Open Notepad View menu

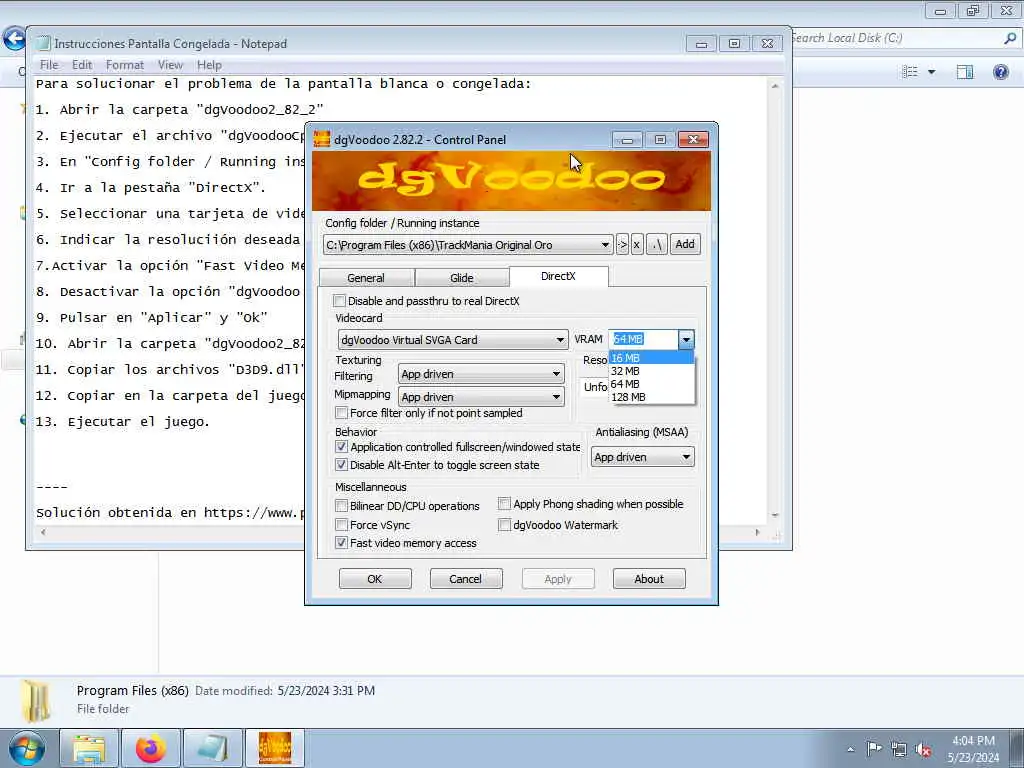[170, 65]
